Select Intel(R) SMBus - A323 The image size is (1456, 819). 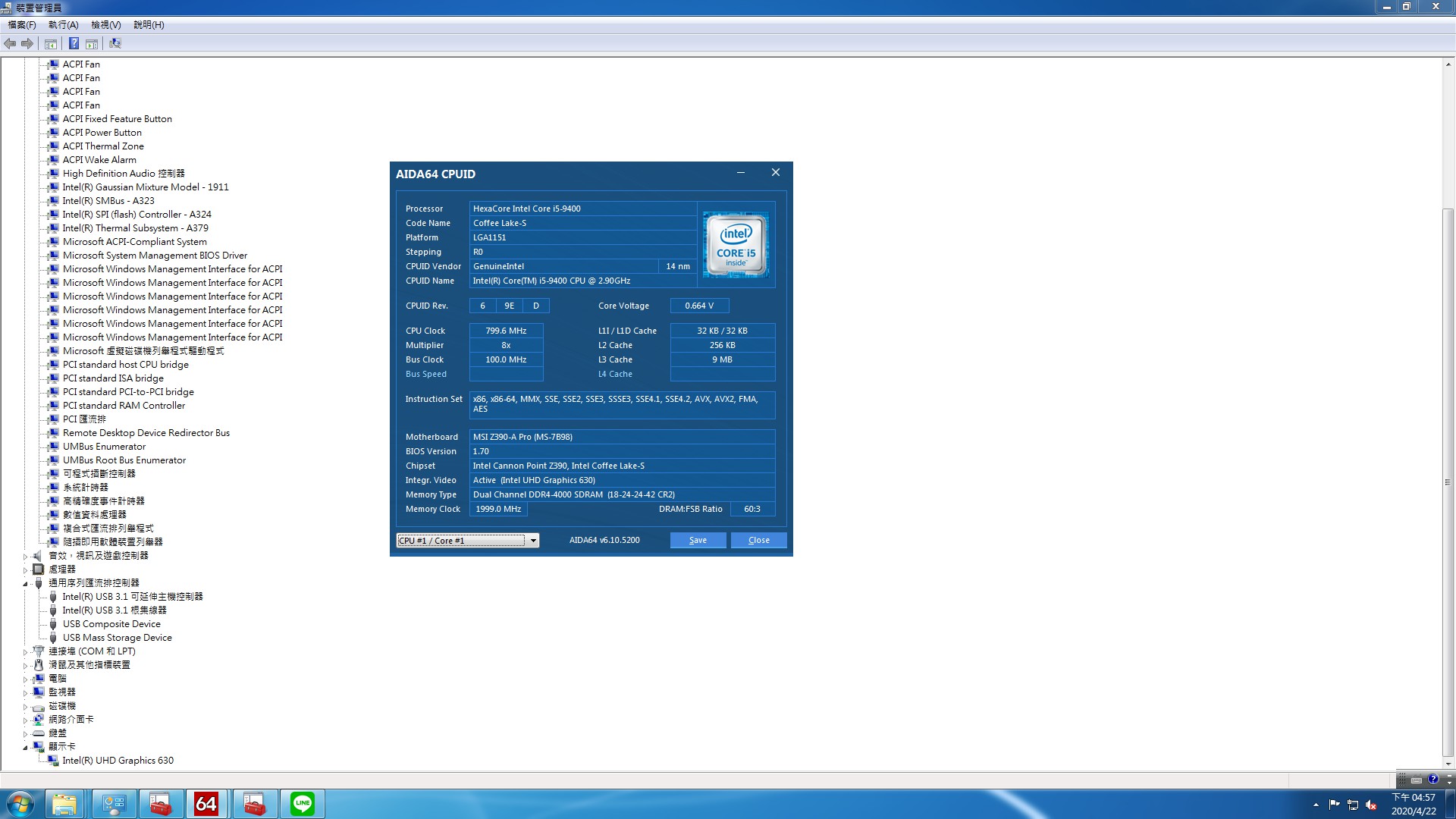[x=108, y=201]
